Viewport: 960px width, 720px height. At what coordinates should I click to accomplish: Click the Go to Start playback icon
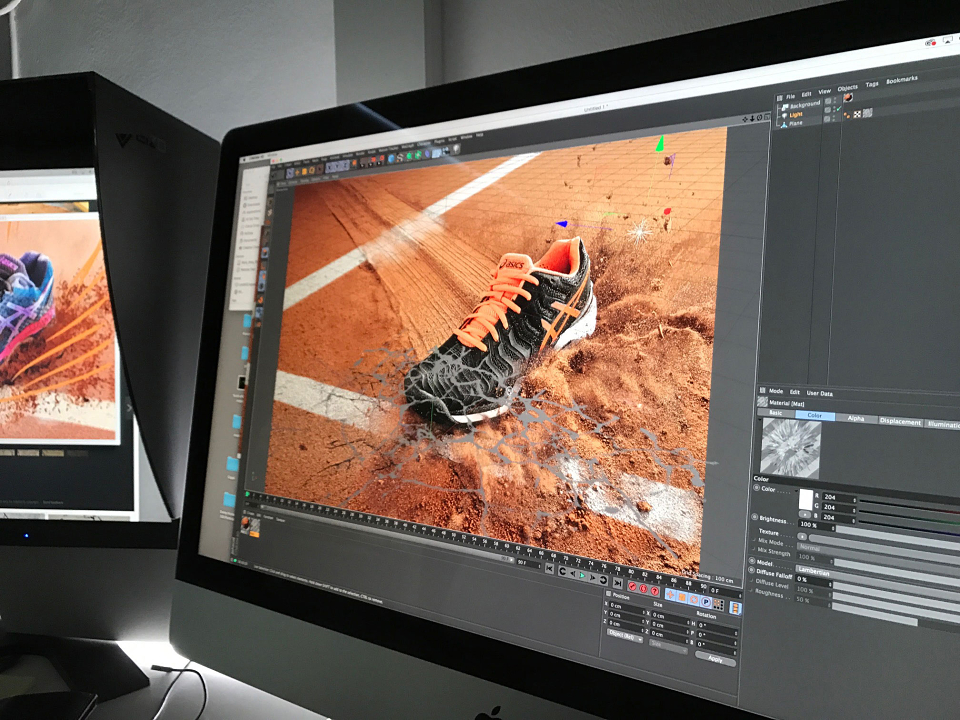click(549, 568)
